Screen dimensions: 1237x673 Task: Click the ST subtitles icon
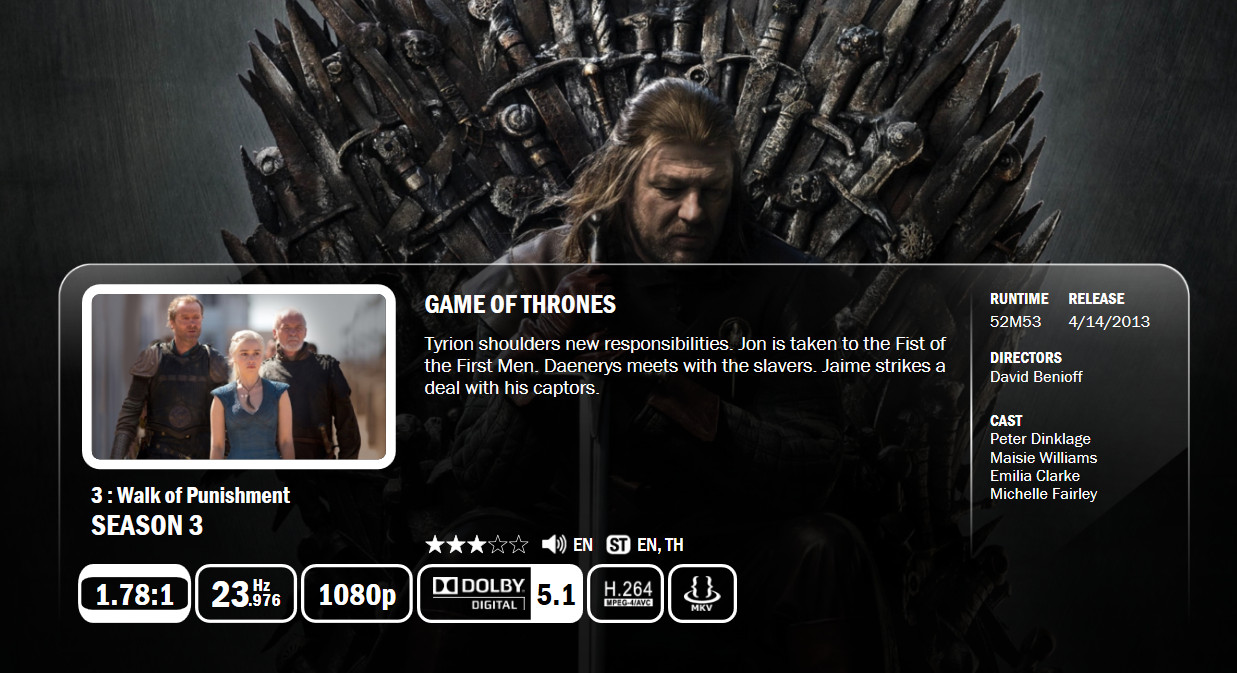click(x=618, y=545)
